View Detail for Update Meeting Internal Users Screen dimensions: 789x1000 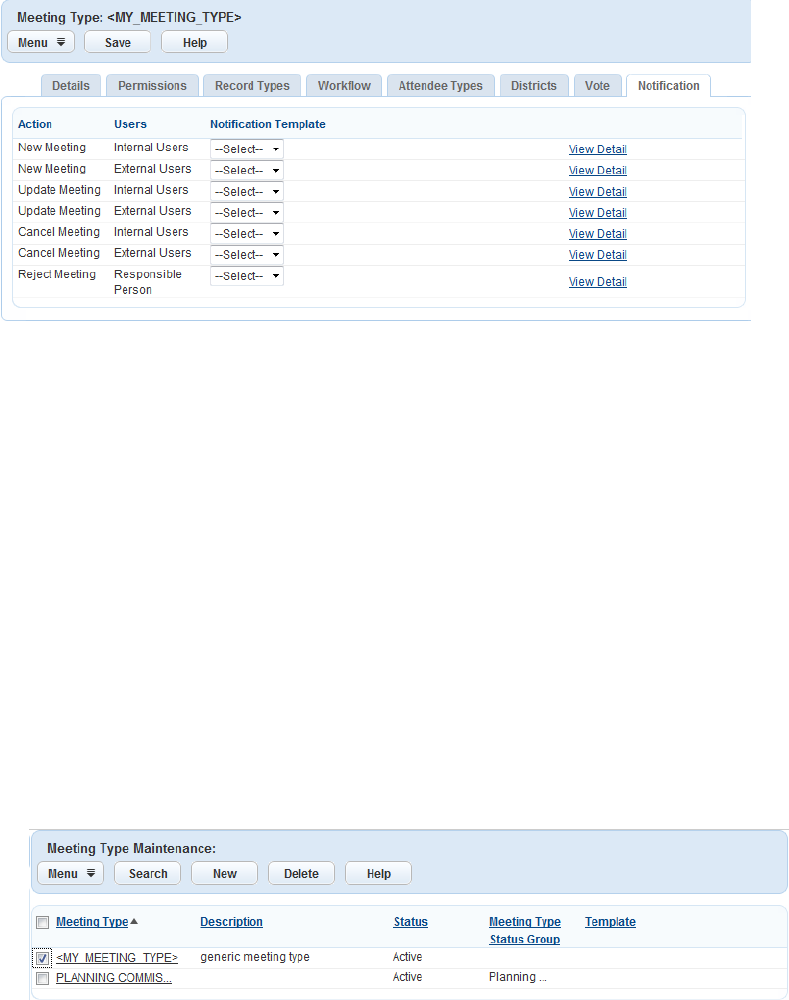pyautogui.click(x=598, y=191)
